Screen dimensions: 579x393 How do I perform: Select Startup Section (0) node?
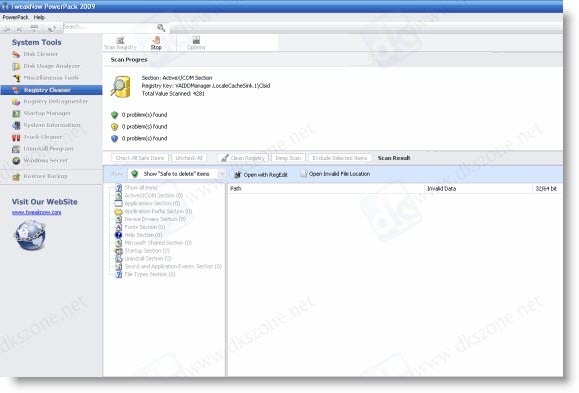(143, 250)
